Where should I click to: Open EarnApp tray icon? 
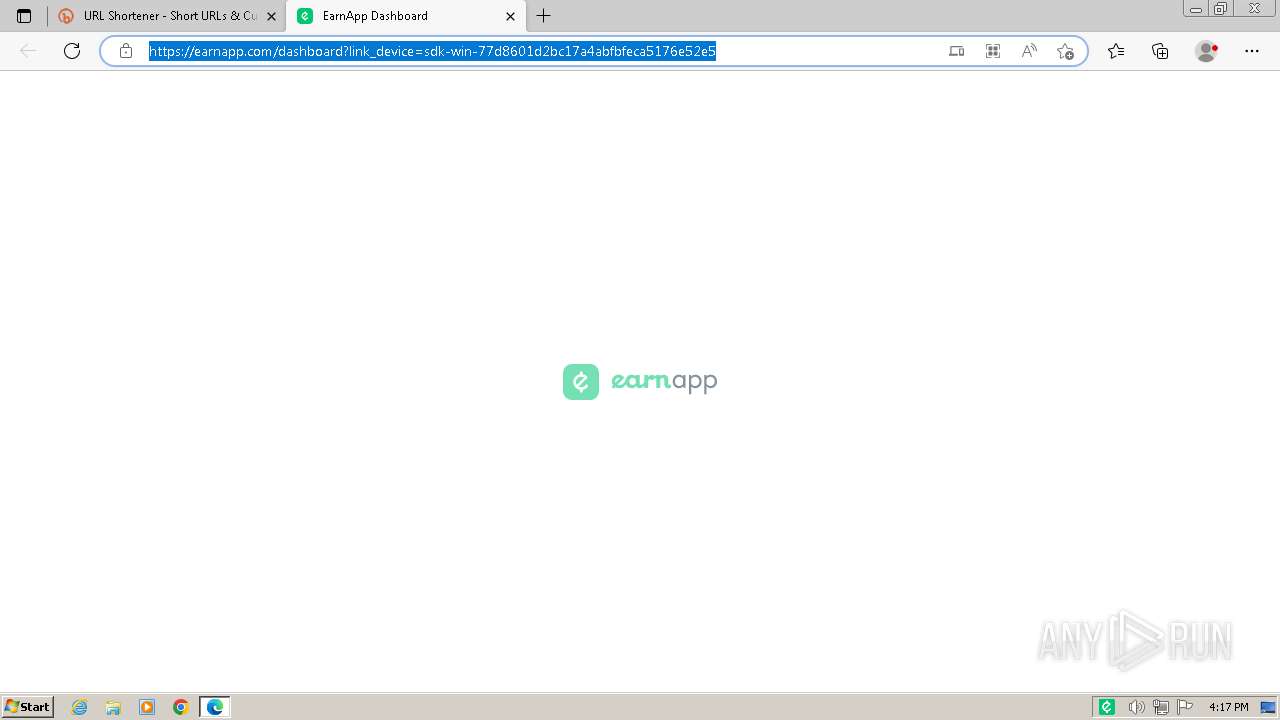[x=1106, y=707]
